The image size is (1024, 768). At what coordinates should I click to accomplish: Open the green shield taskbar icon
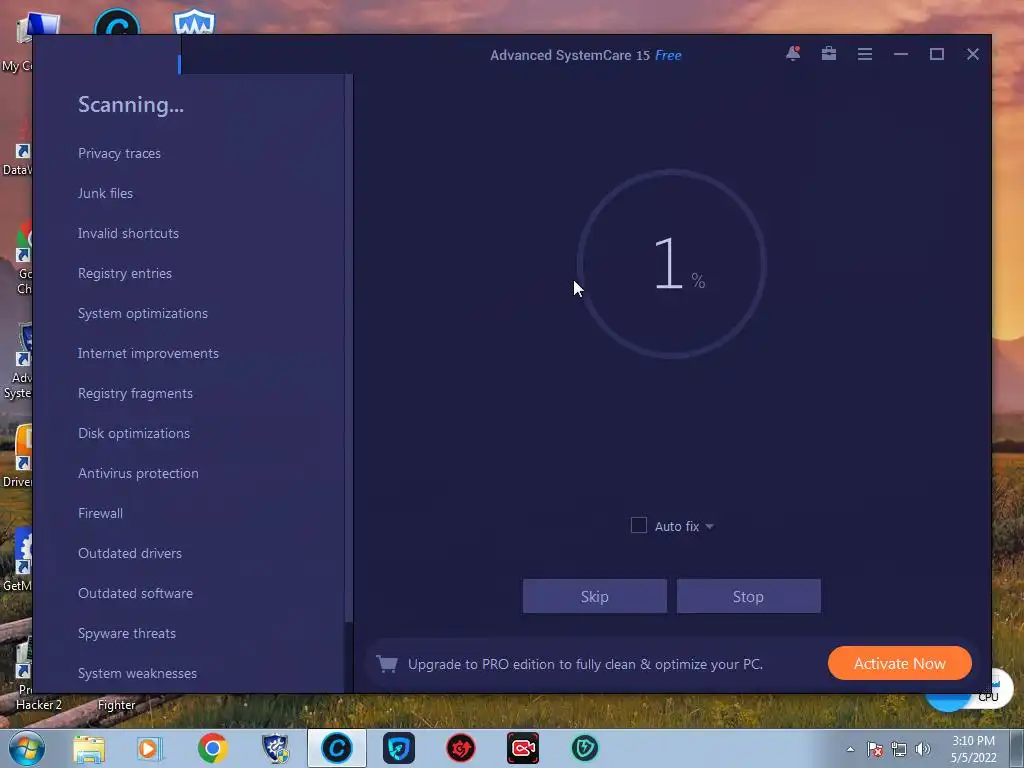tap(584, 748)
